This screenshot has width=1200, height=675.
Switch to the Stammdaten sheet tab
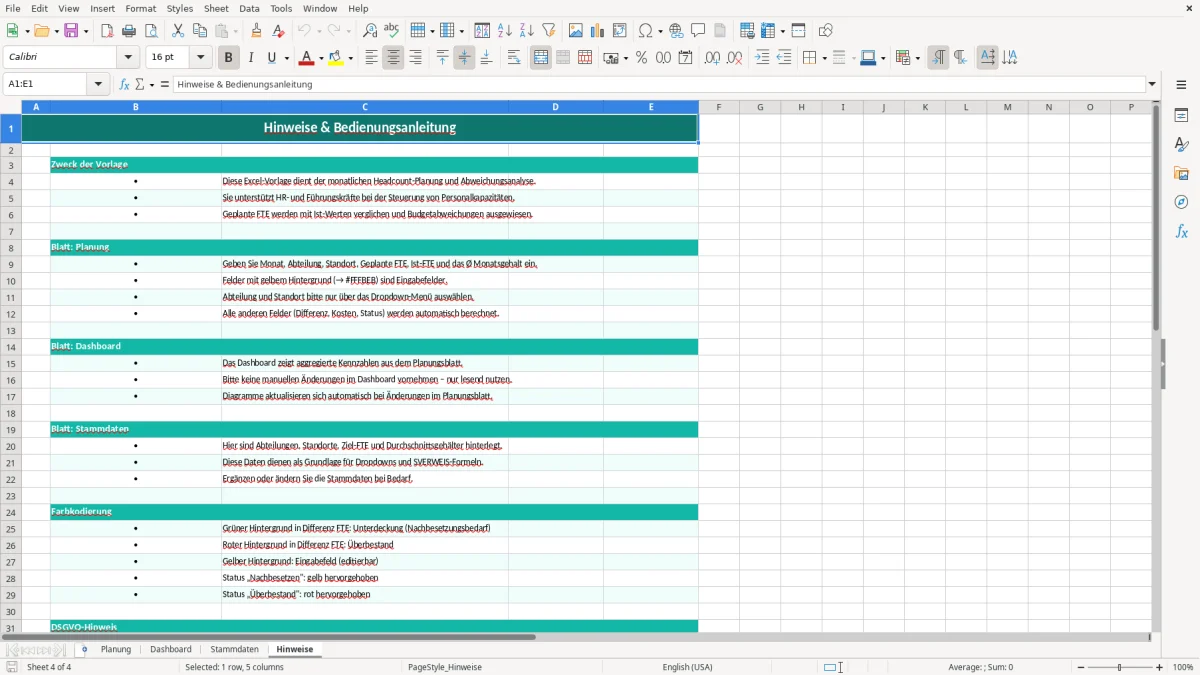tap(235, 649)
